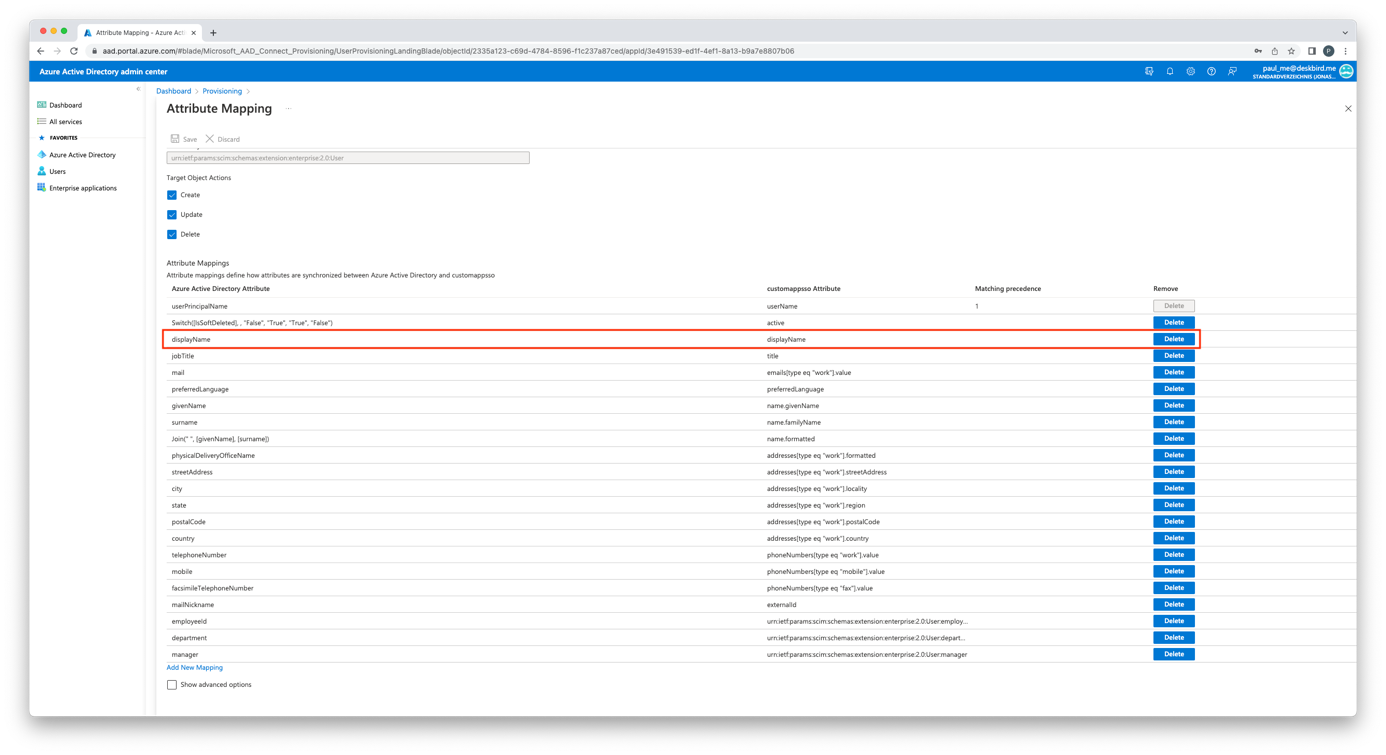Uncheck the Update target object action
1386x755 pixels.
[x=172, y=215]
